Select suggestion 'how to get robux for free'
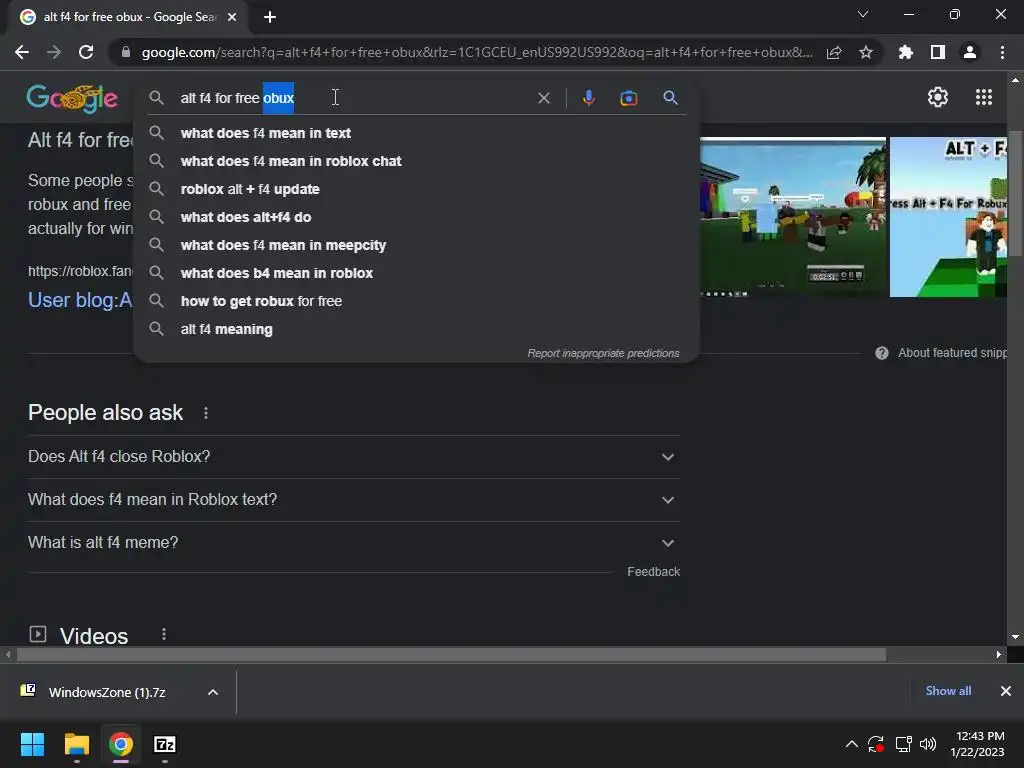 coord(416,302)
